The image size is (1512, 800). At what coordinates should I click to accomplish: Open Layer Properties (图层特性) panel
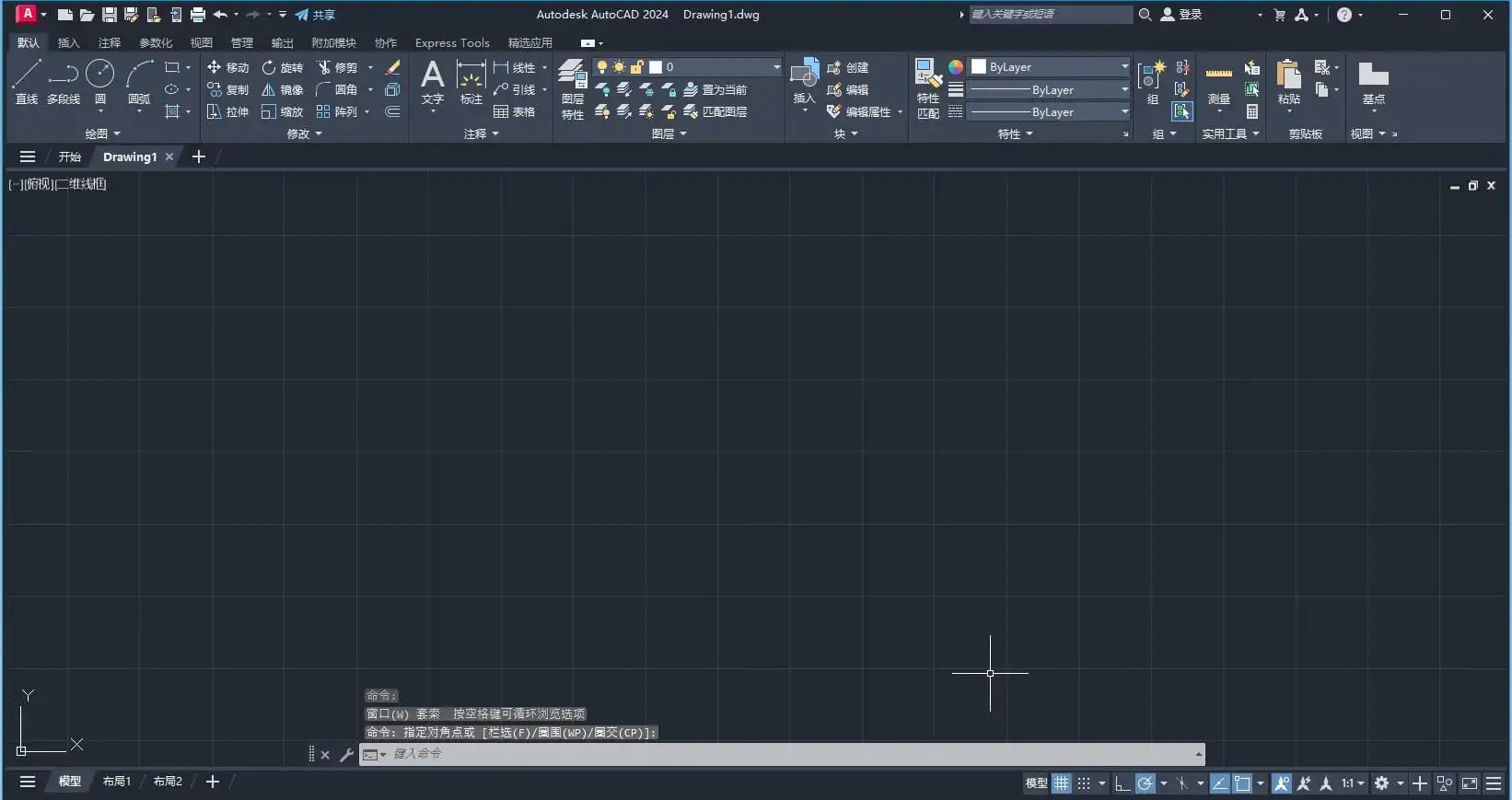tap(573, 89)
